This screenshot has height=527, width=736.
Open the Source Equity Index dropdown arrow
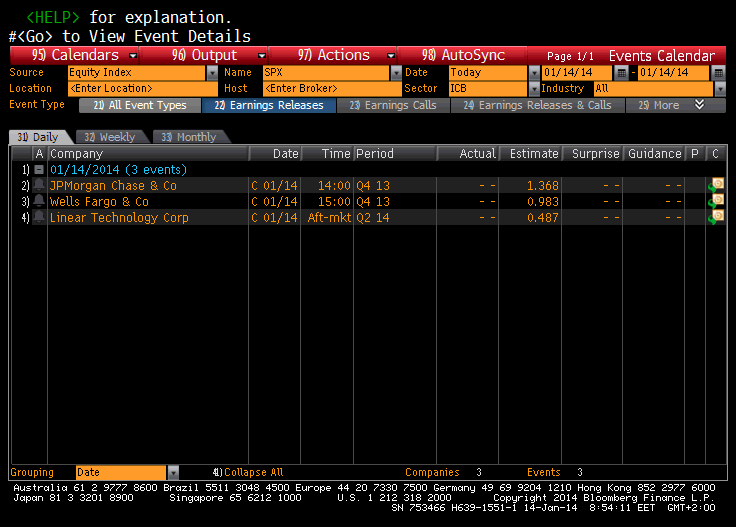(212, 73)
